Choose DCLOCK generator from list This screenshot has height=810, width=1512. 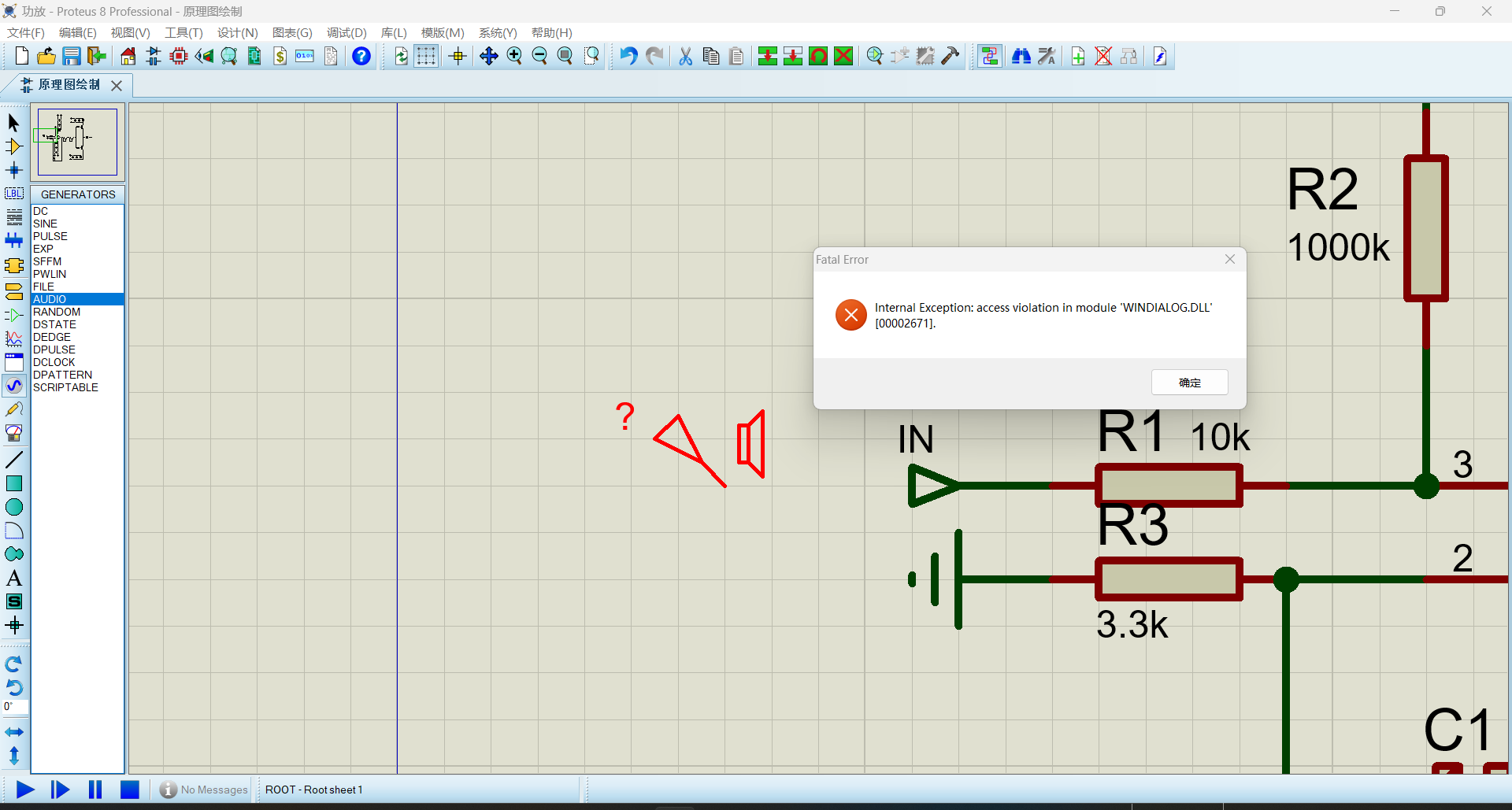(x=54, y=362)
